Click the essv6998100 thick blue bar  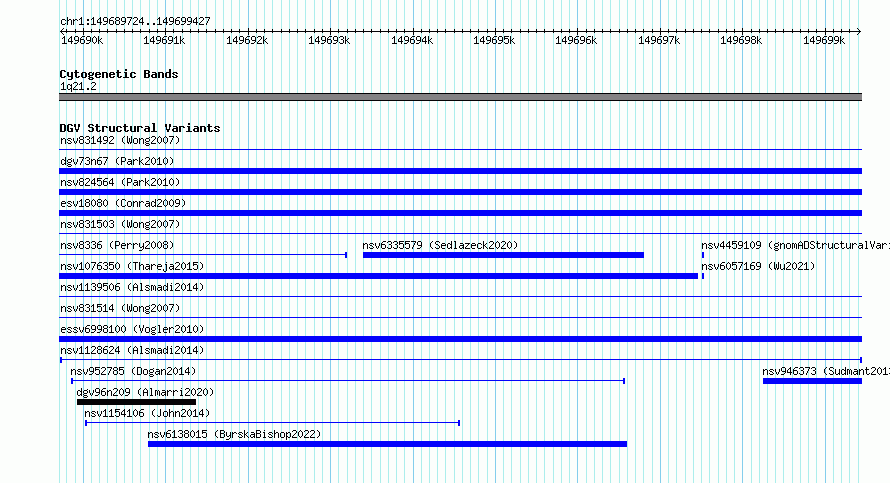pyautogui.click(x=460, y=339)
